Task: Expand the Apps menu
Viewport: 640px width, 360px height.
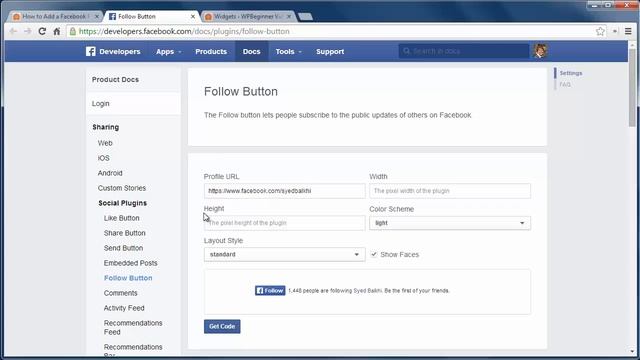Action: (x=169, y=51)
